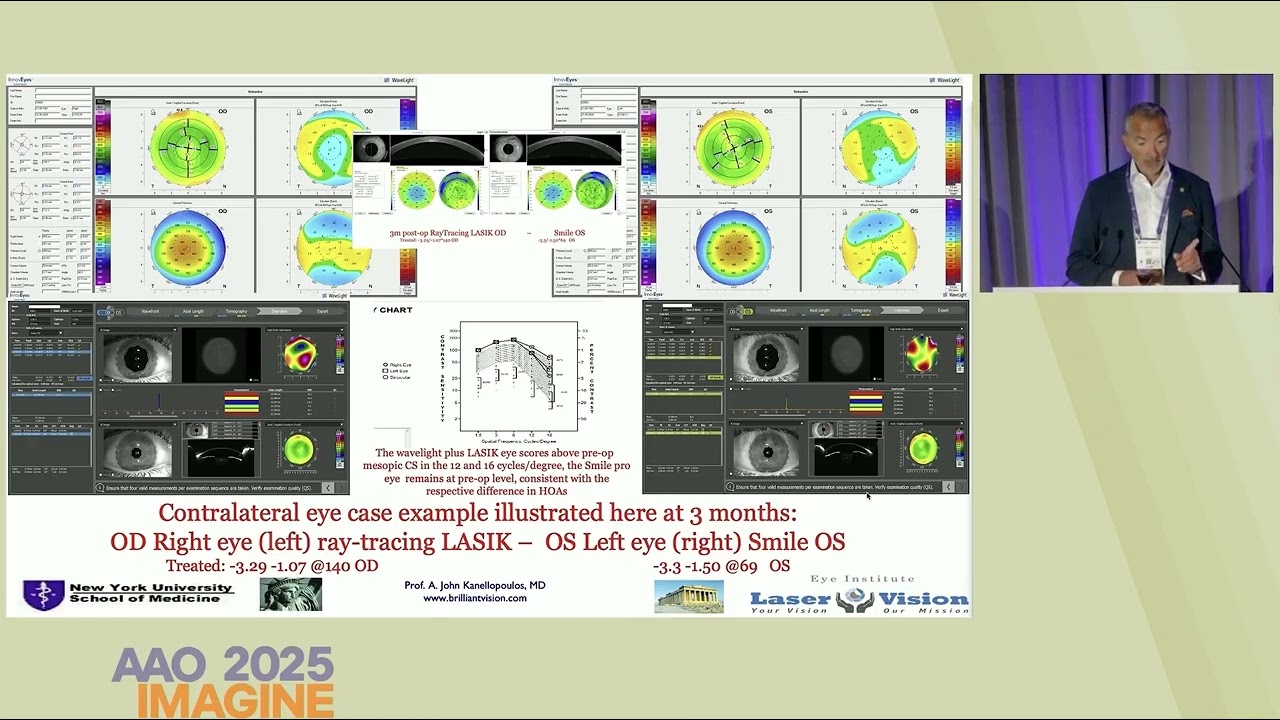This screenshot has height=720, width=1280.
Task: Select highlighted measurement row in right panel sidebar
Action: (683, 357)
